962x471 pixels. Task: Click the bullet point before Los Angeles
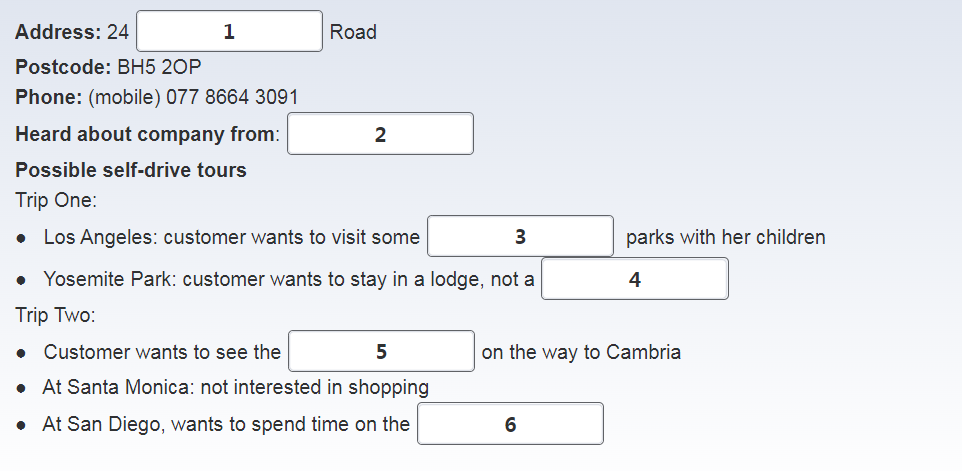click(21, 239)
